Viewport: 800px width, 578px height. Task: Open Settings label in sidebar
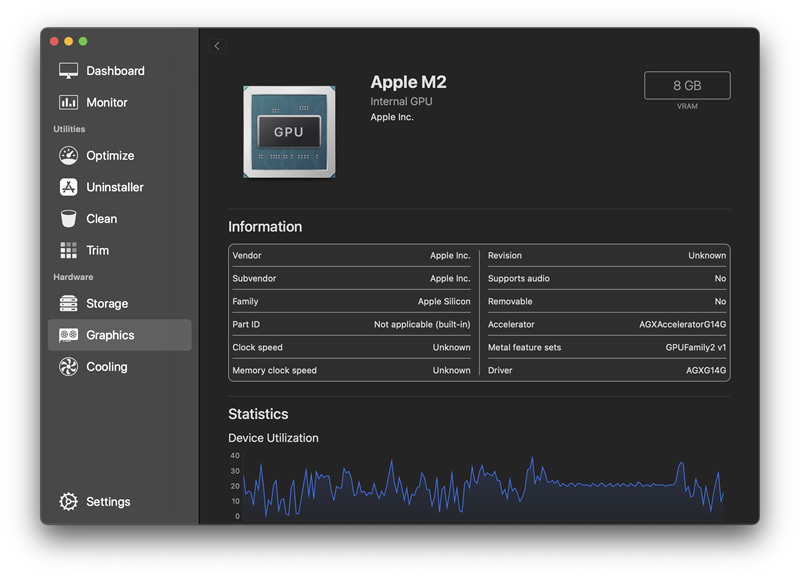coord(108,501)
